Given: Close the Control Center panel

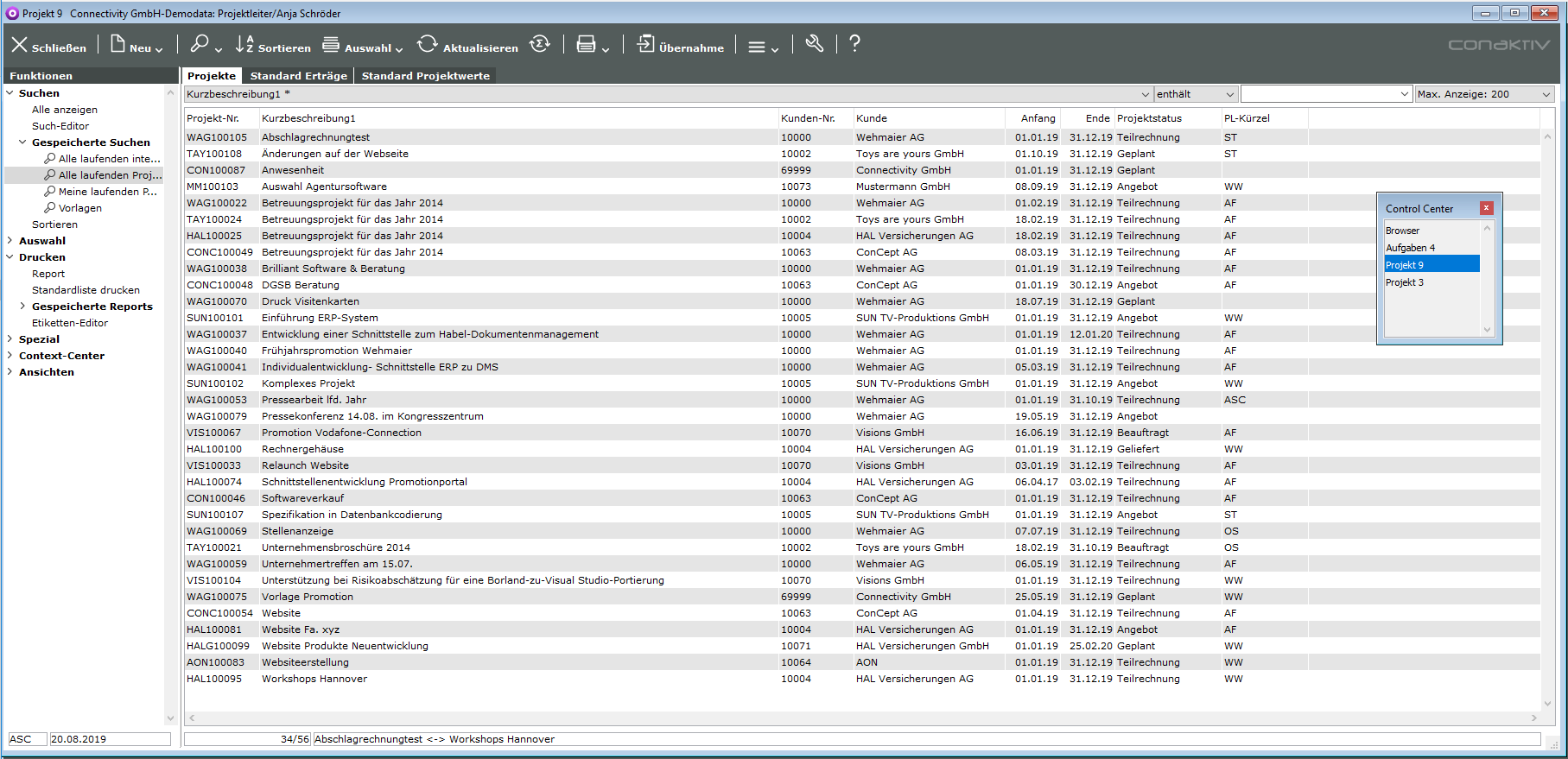Looking at the screenshot, I should [1486, 208].
